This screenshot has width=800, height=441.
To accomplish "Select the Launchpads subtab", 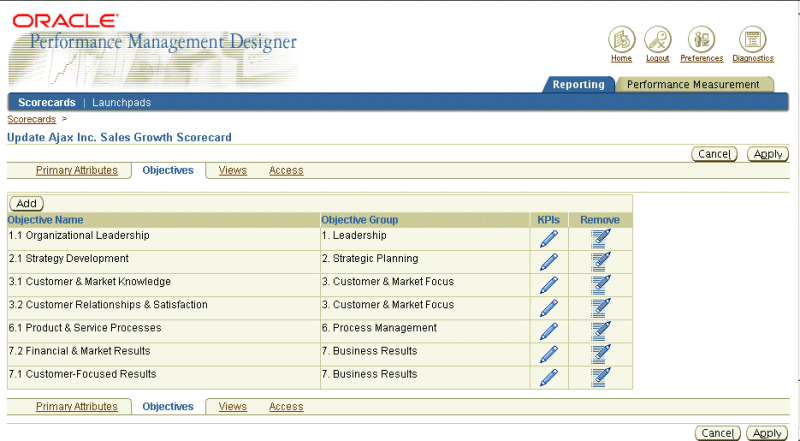I will click(121, 103).
